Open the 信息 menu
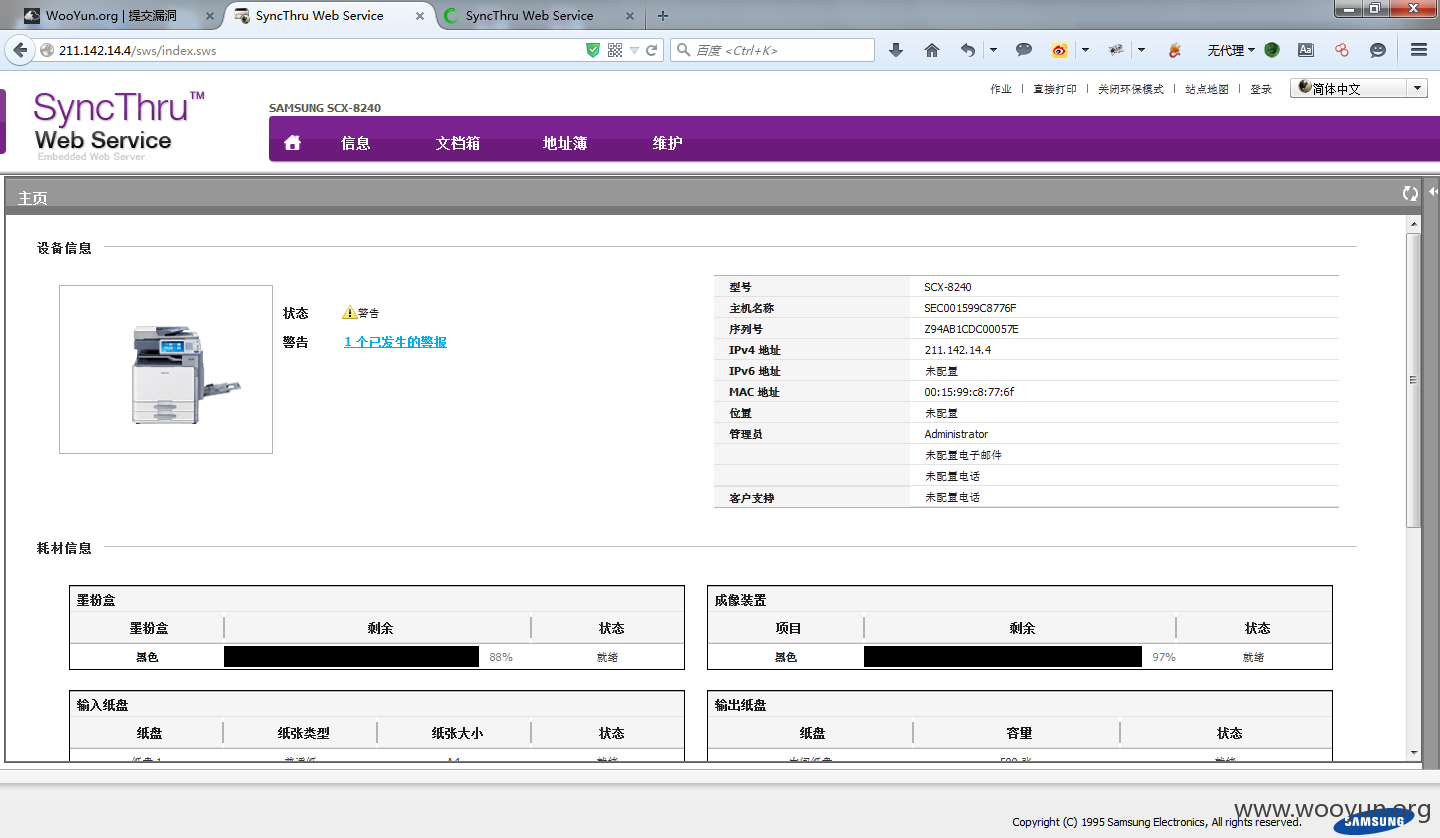1440x838 pixels. coord(356,143)
